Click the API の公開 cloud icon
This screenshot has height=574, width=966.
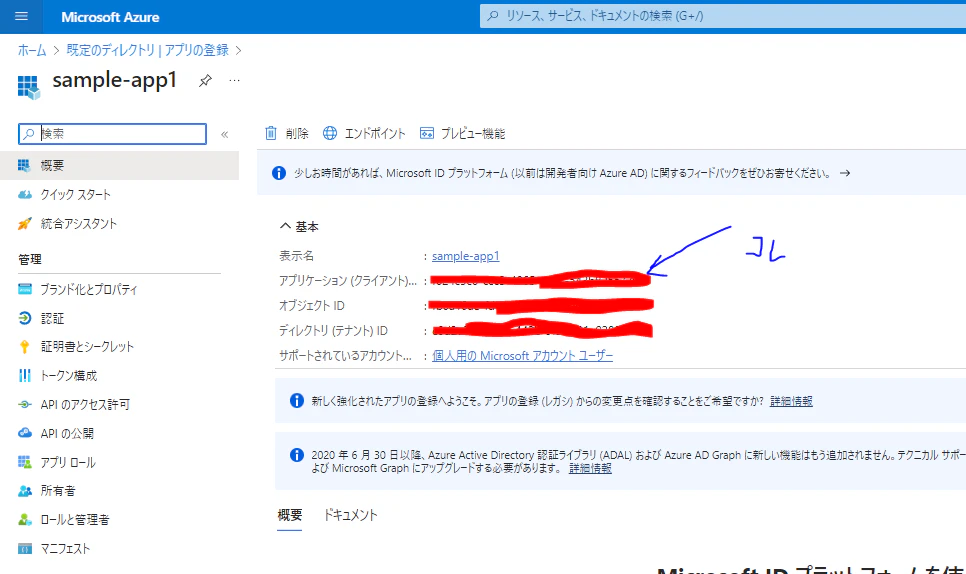coord(25,432)
